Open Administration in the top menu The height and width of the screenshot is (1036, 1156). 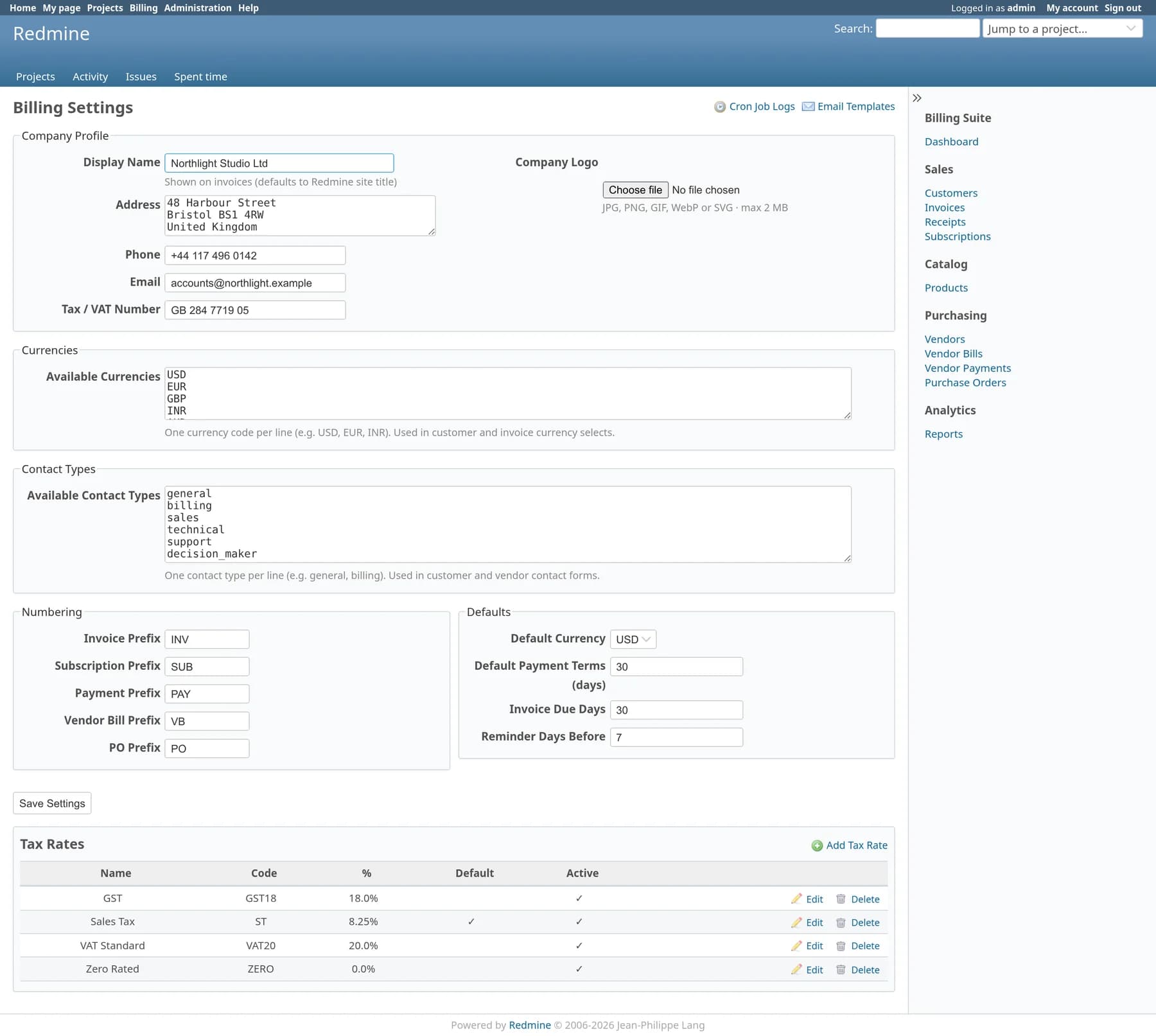[x=198, y=8]
